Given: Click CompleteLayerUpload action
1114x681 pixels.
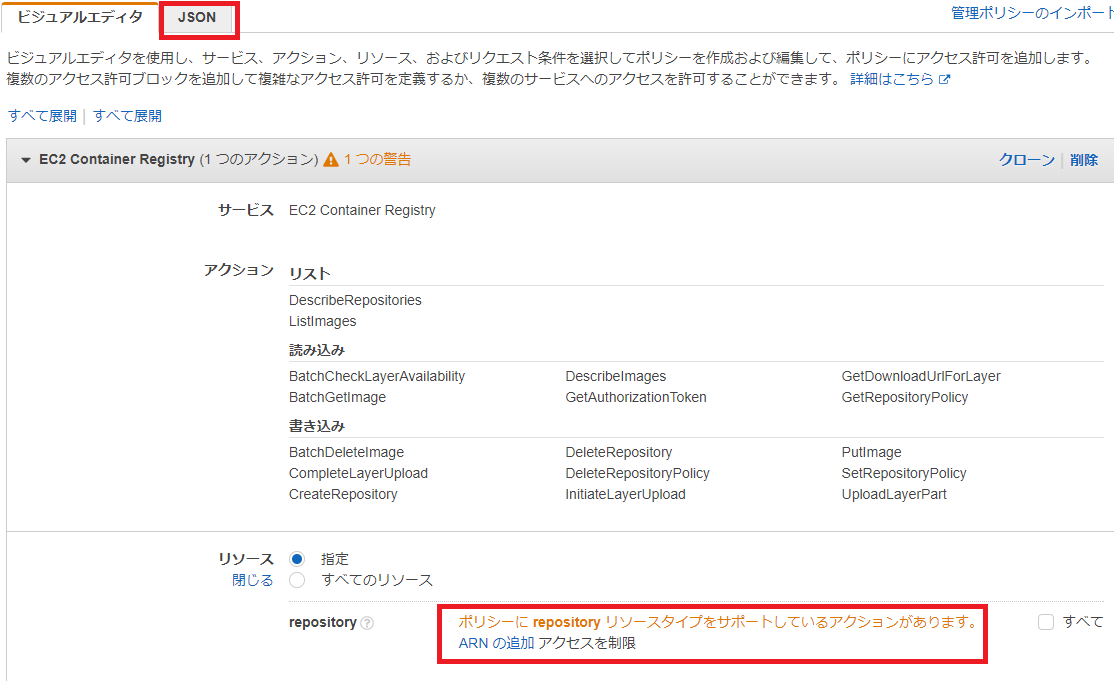Looking at the screenshot, I should point(358,473).
